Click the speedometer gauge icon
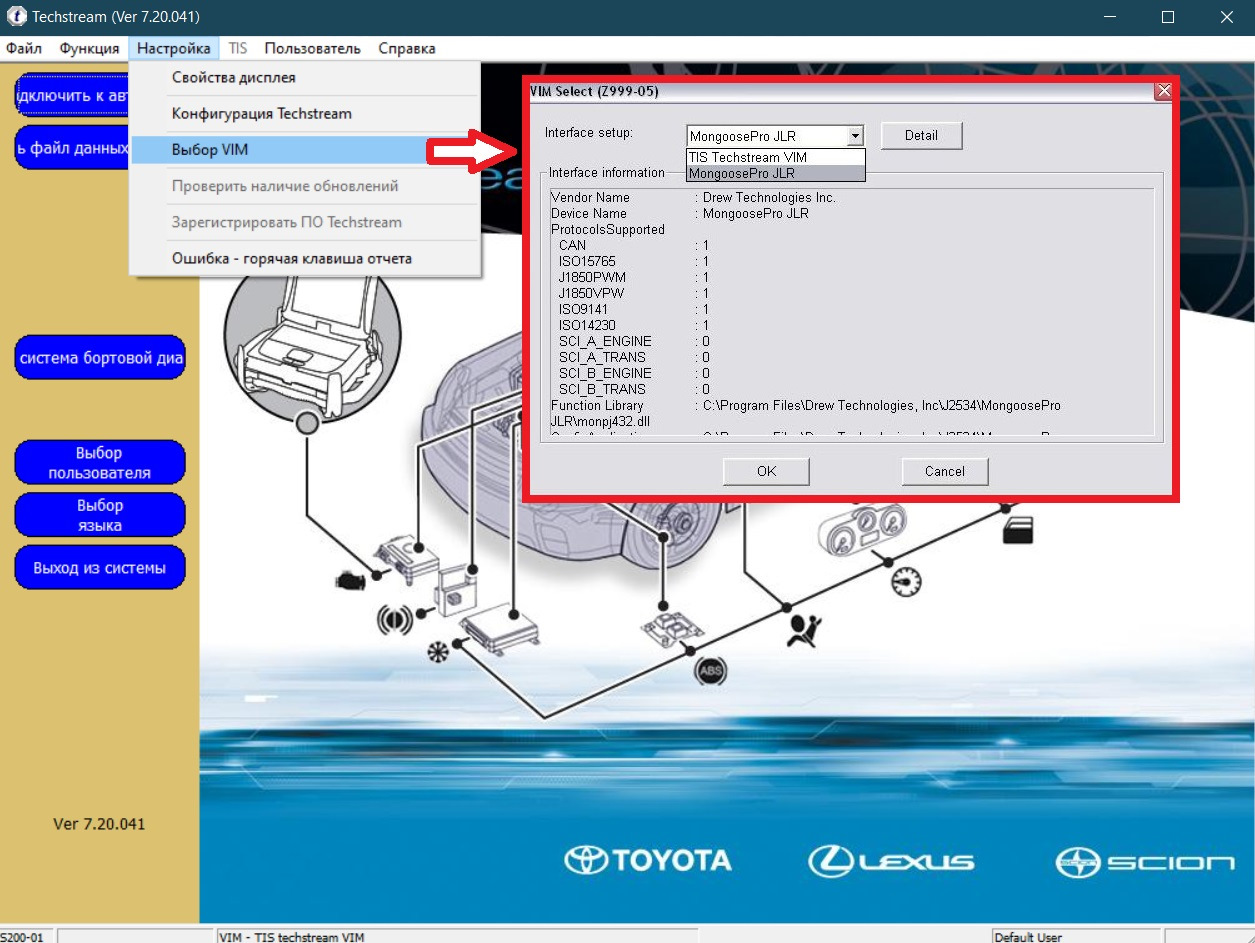The image size is (1255, 943). 905,581
